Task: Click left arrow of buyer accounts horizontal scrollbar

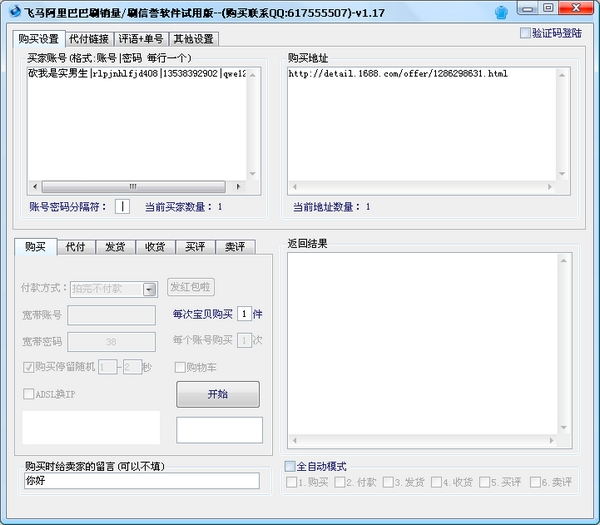Action: coord(35,187)
